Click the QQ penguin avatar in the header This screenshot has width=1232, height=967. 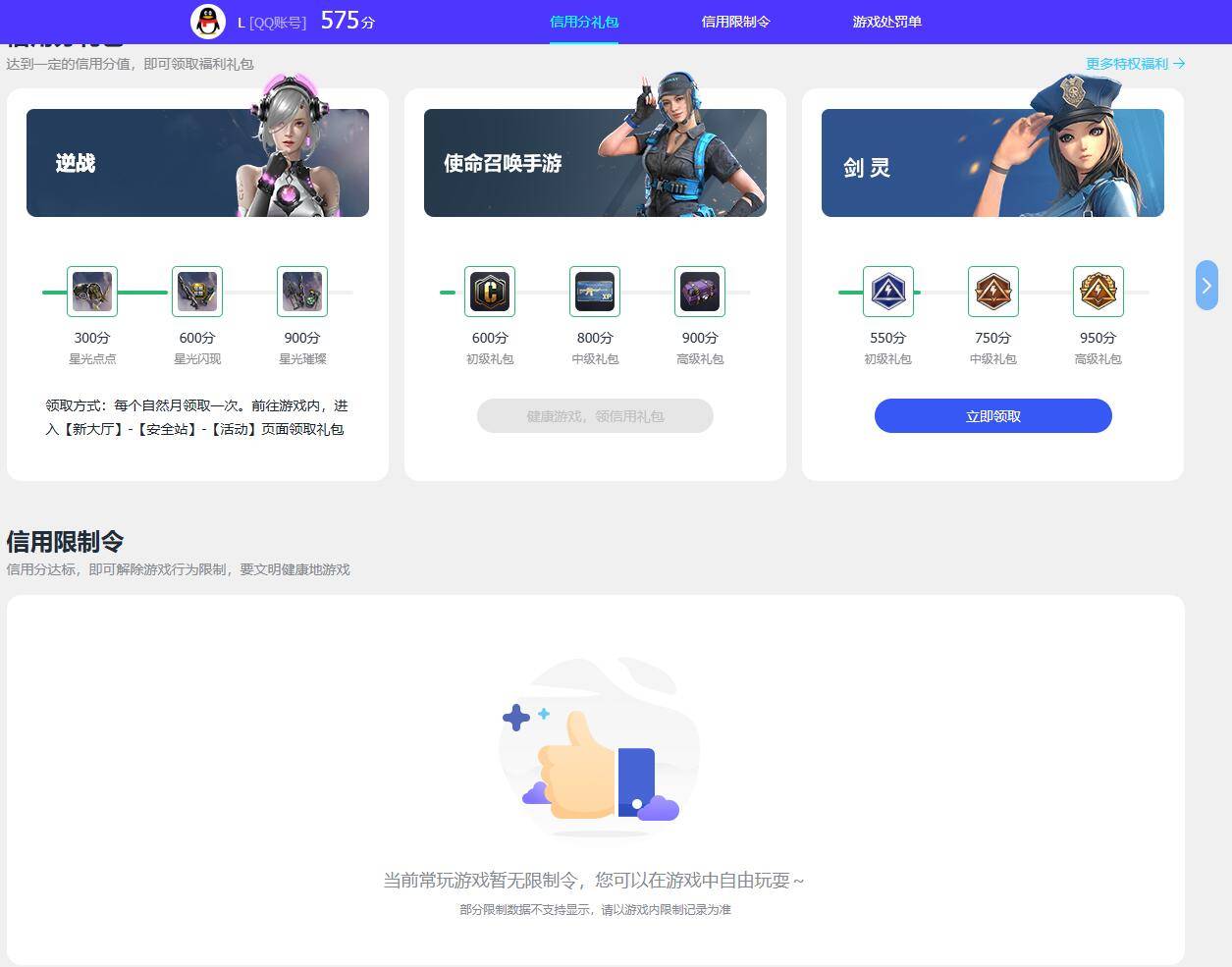208,20
